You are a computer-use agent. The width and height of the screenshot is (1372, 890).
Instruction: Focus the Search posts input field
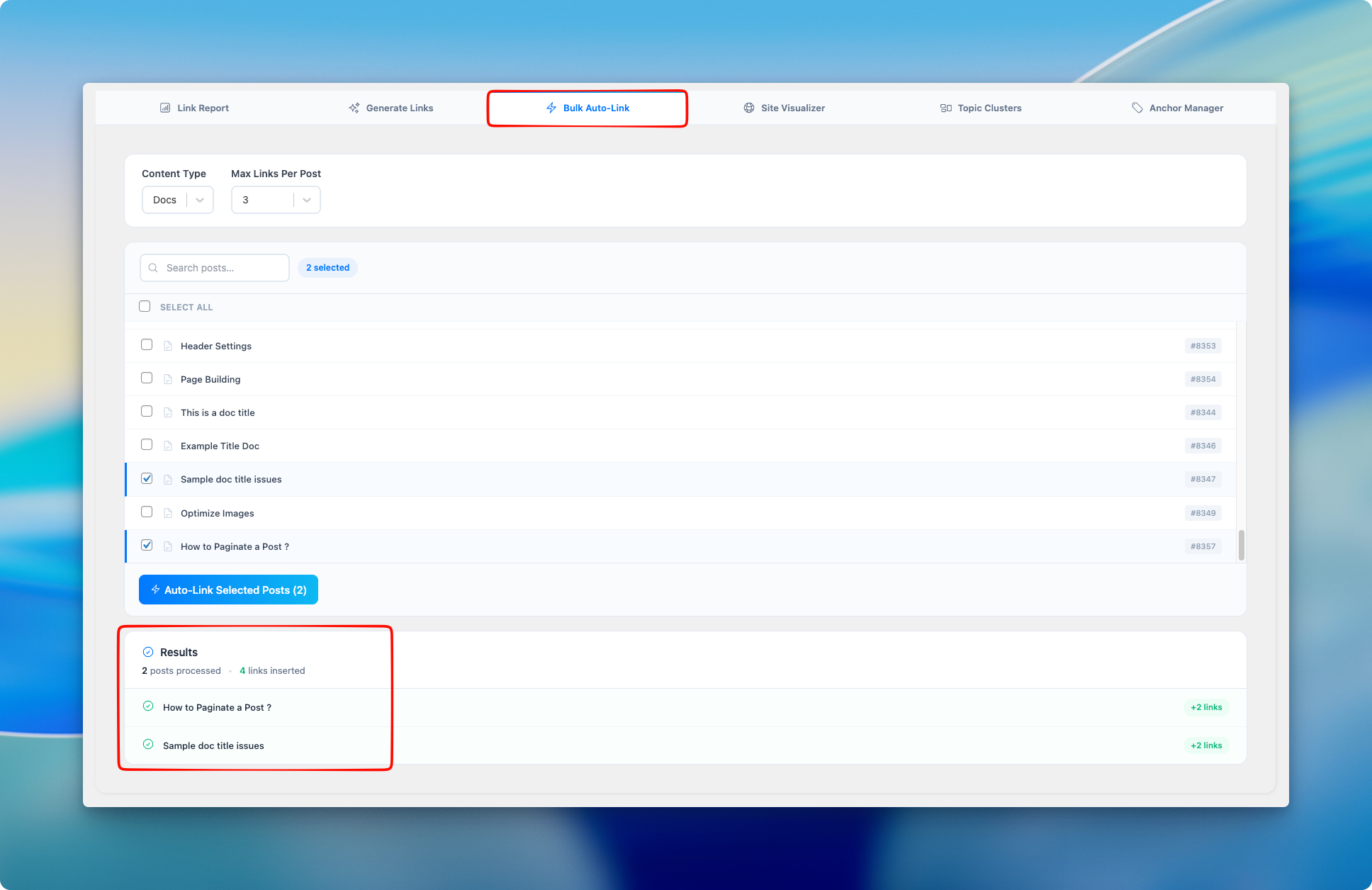[223, 268]
